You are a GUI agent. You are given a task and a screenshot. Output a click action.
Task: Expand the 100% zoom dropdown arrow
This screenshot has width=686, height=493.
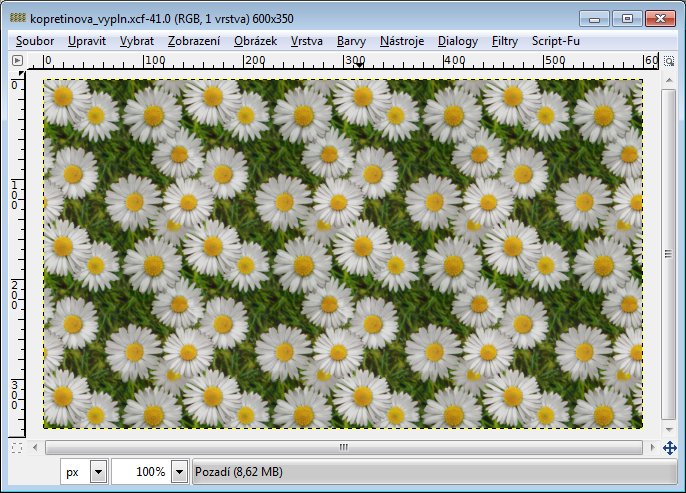180,471
